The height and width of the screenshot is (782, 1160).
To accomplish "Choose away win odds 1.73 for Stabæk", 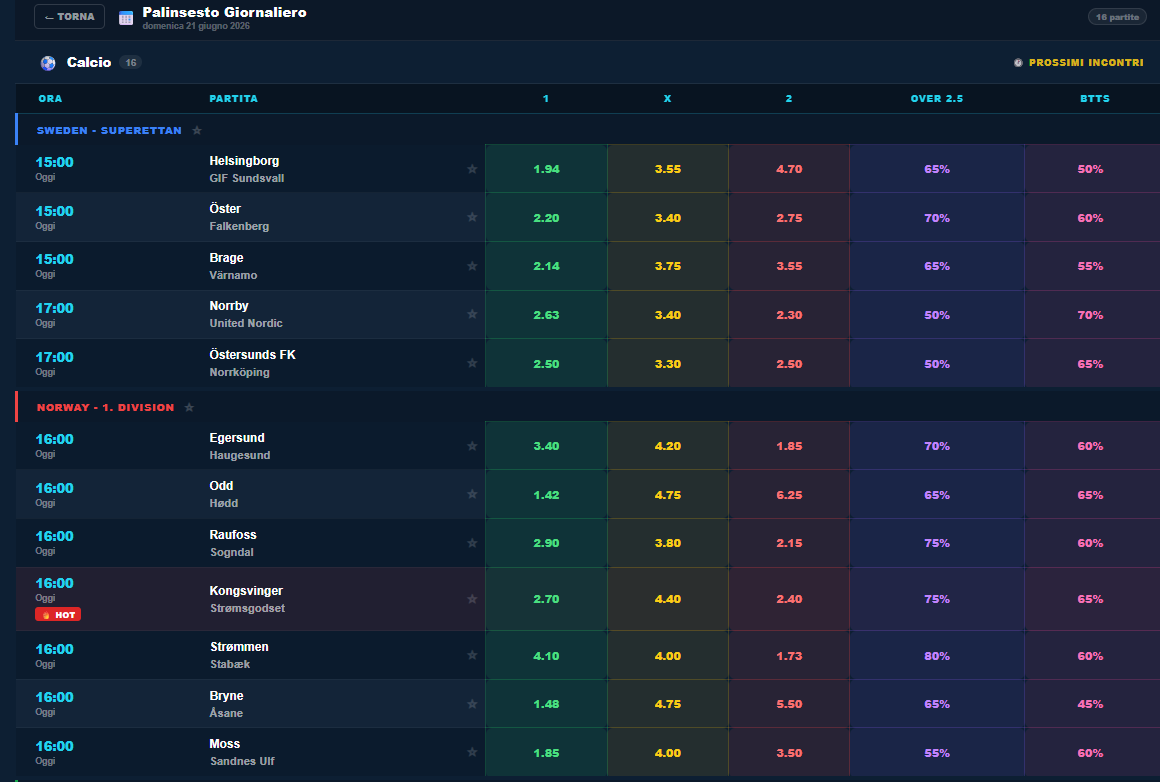I will (x=789, y=655).
